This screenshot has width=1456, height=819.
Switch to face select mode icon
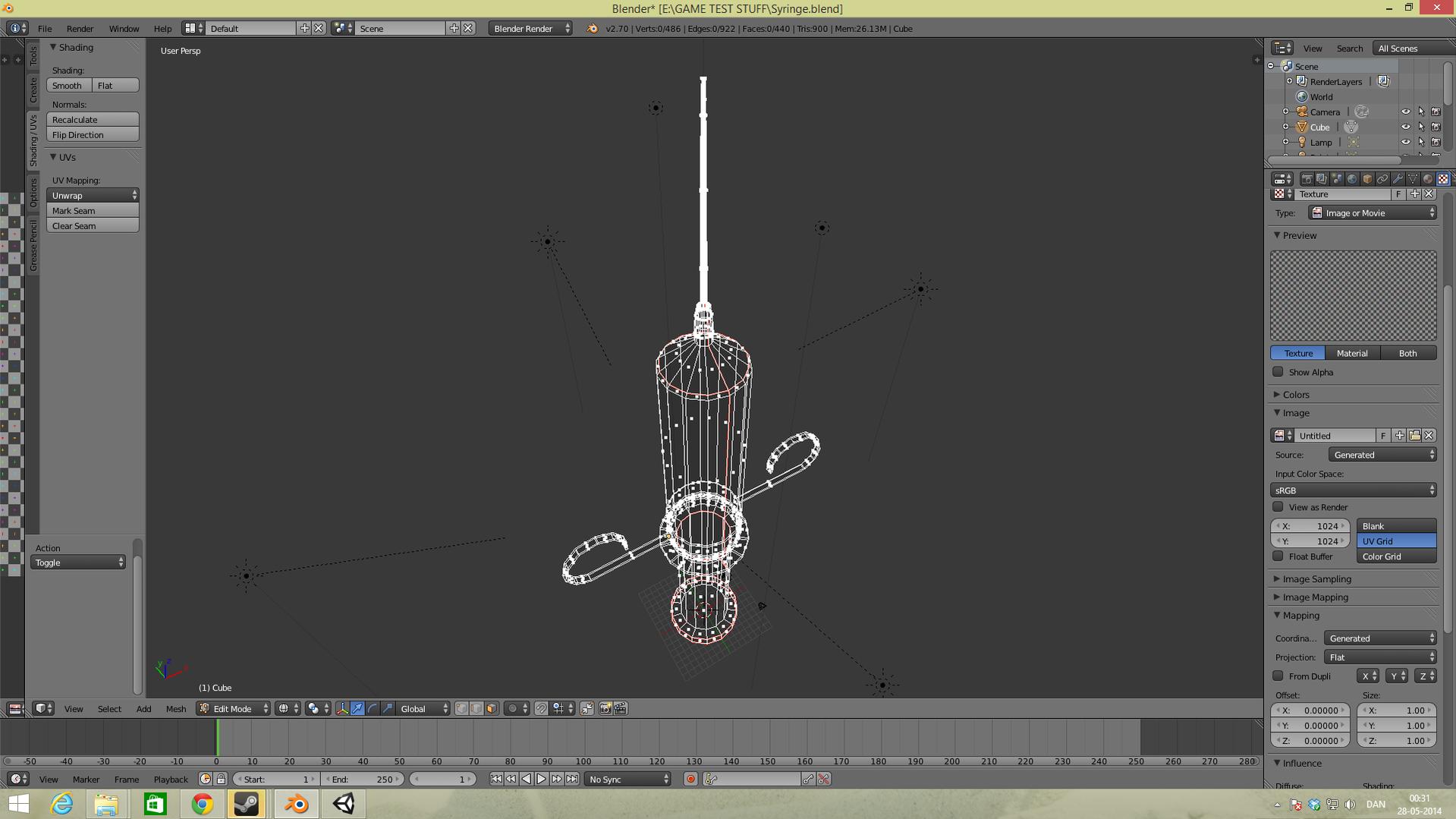pos(492,708)
